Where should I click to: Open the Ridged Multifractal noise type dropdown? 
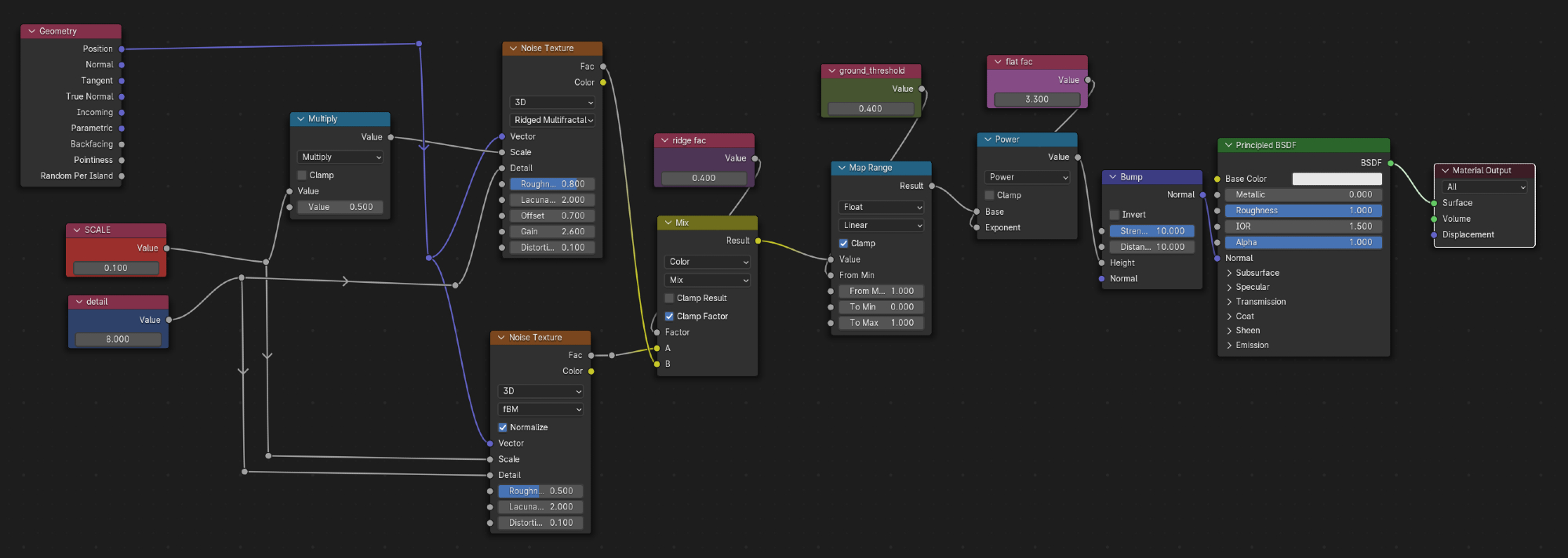pos(553,120)
